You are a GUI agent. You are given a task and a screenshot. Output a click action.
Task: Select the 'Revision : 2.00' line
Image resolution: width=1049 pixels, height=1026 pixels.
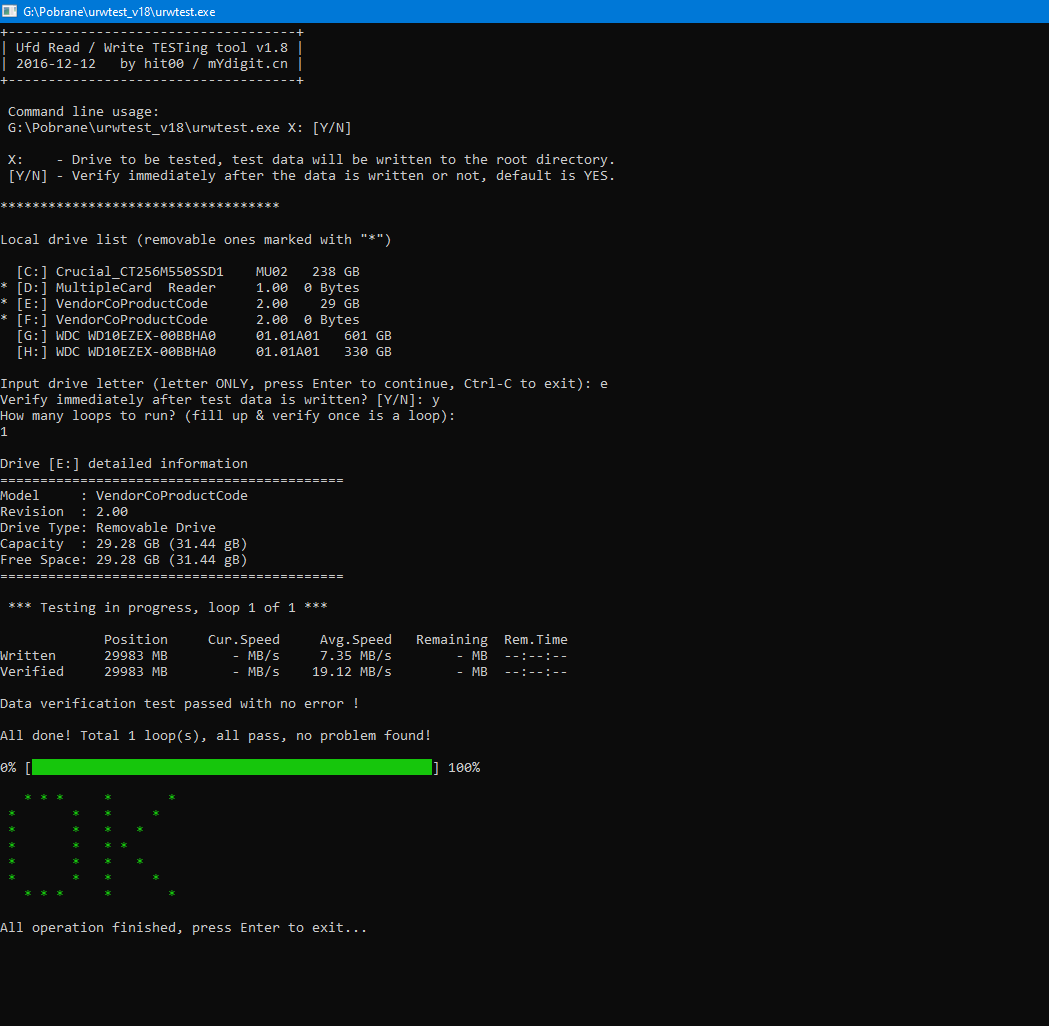click(64, 512)
